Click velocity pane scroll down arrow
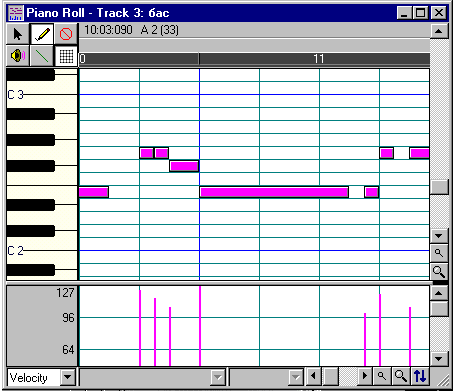454x391 pixels. [439, 359]
